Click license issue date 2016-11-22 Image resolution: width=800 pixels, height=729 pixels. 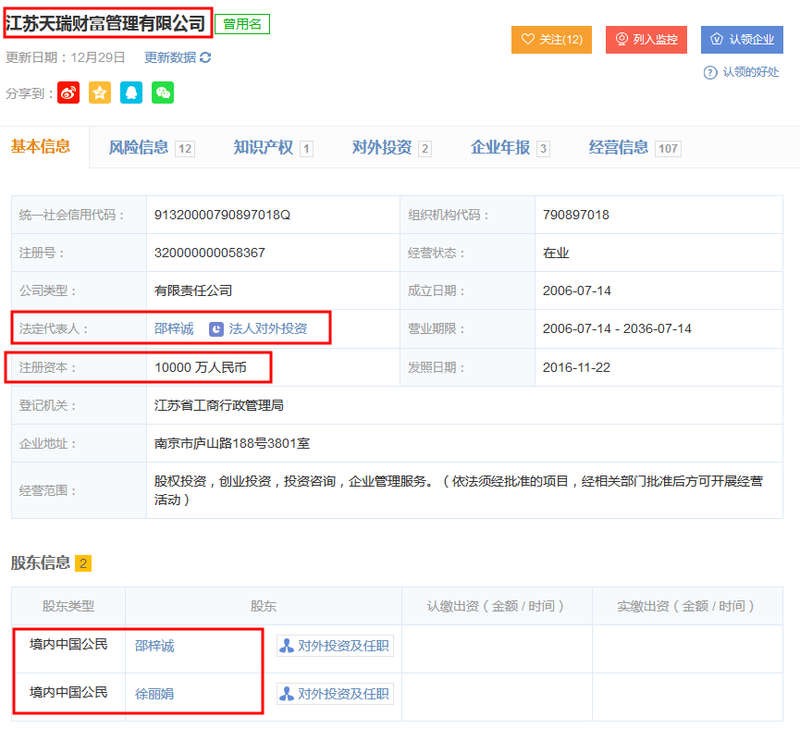point(577,367)
